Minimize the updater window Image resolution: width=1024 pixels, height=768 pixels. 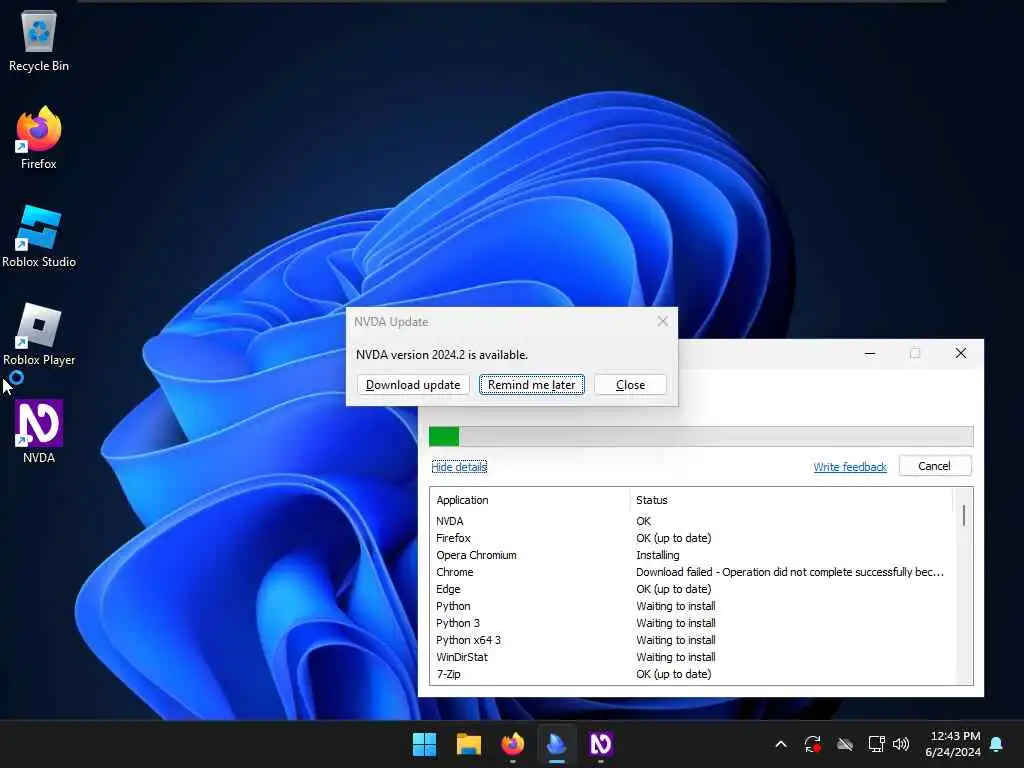pos(870,353)
